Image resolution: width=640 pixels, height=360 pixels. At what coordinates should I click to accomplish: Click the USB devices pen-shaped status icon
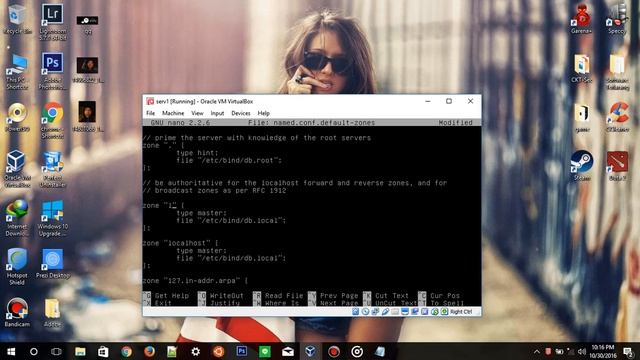click(x=385, y=311)
